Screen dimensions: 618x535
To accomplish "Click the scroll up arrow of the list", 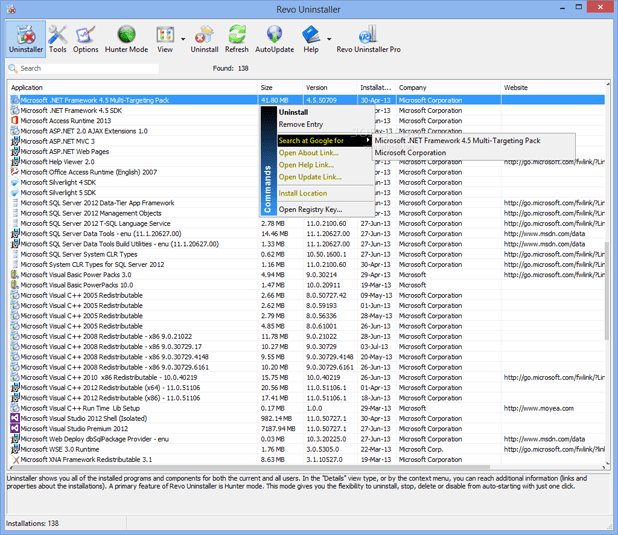I will tap(607, 84).
